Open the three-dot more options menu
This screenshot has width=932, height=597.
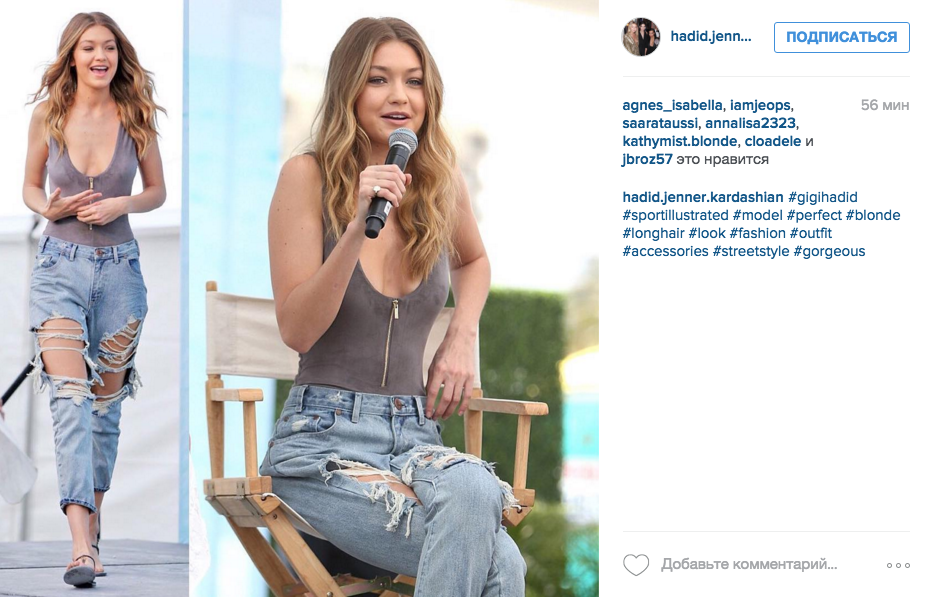pyautogui.click(x=898, y=565)
